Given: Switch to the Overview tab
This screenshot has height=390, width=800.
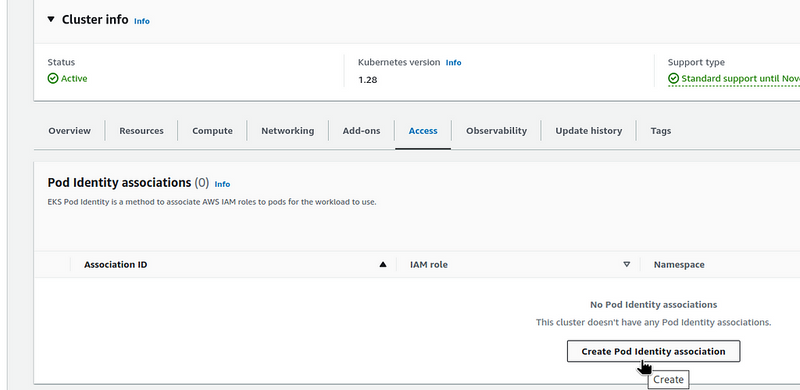Looking at the screenshot, I should point(69,131).
